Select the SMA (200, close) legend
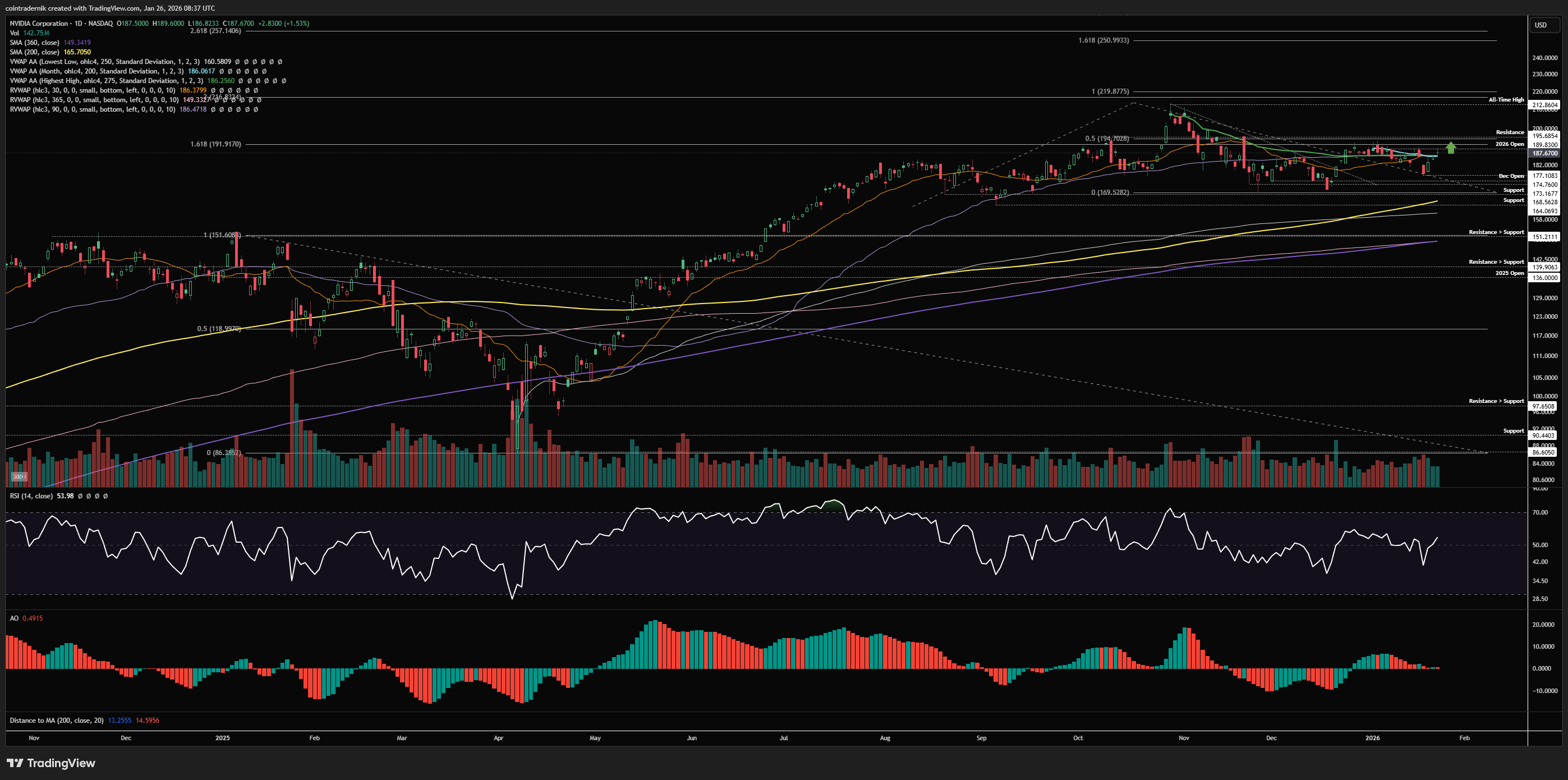 click(x=35, y=52)
